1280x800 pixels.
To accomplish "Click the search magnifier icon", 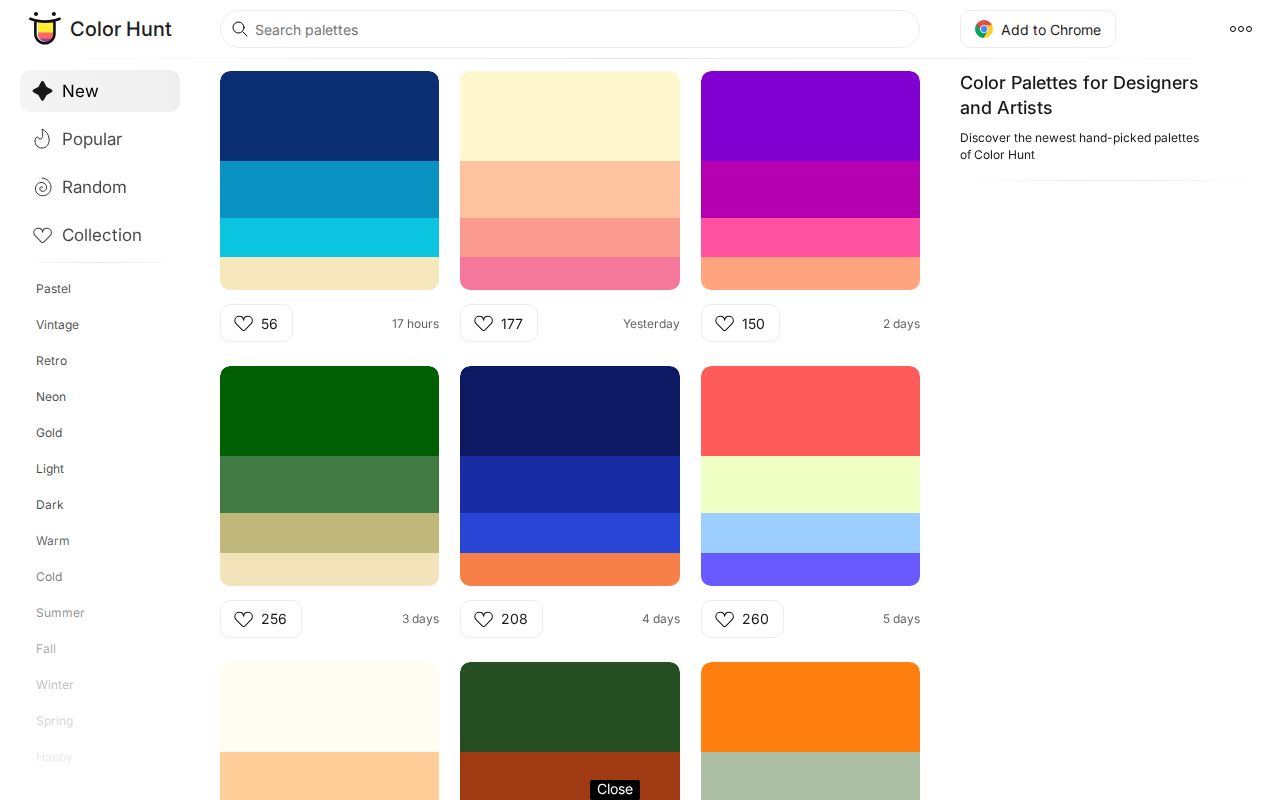I will coord(240,29).
